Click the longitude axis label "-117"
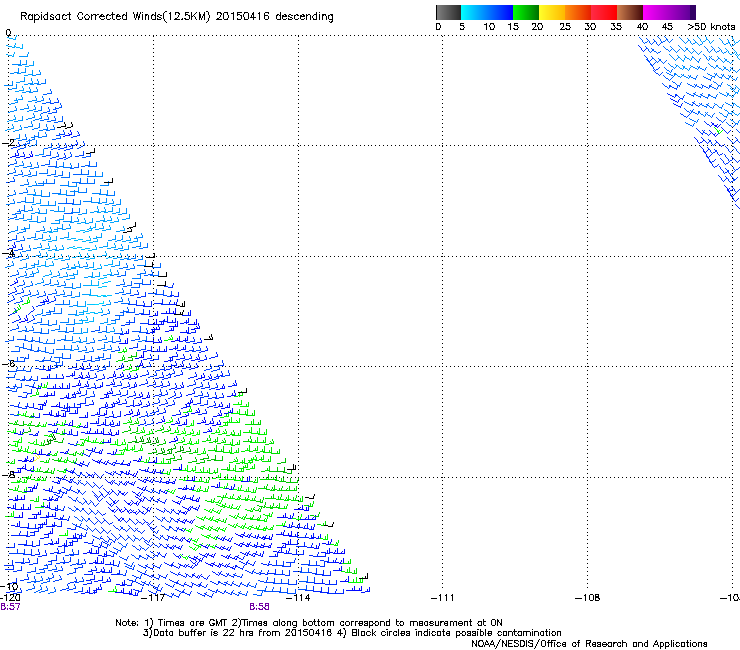Screen dimensions: 740x650 153,598
